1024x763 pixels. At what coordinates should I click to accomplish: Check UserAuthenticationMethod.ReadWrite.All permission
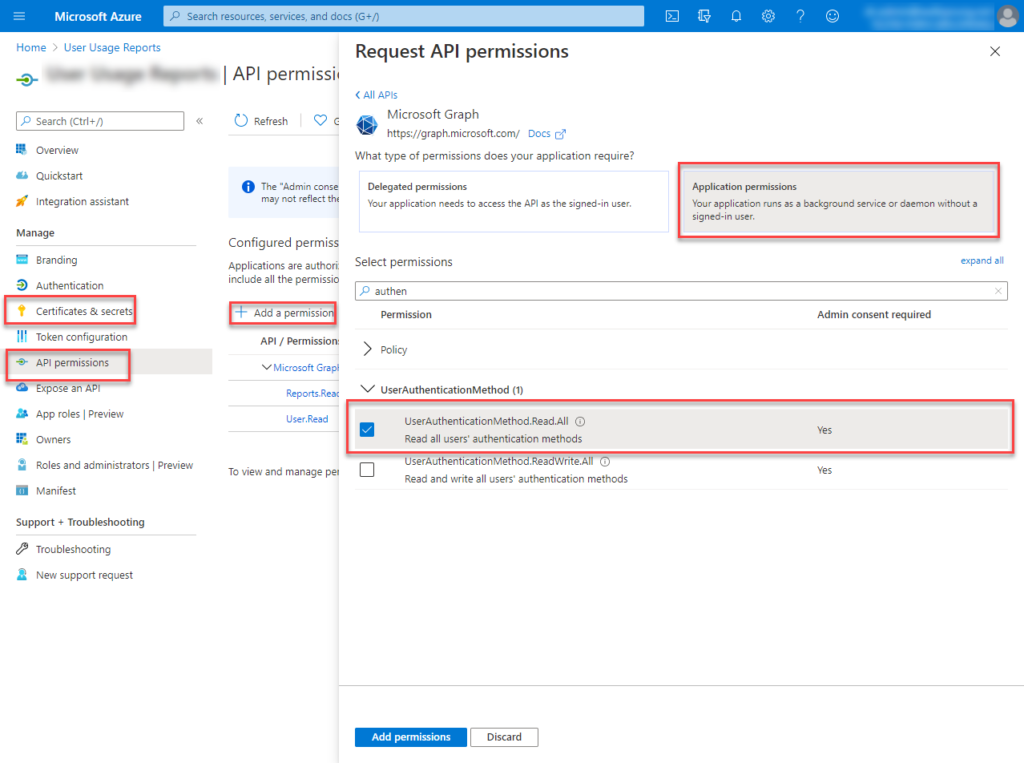(x=367, y=470)
